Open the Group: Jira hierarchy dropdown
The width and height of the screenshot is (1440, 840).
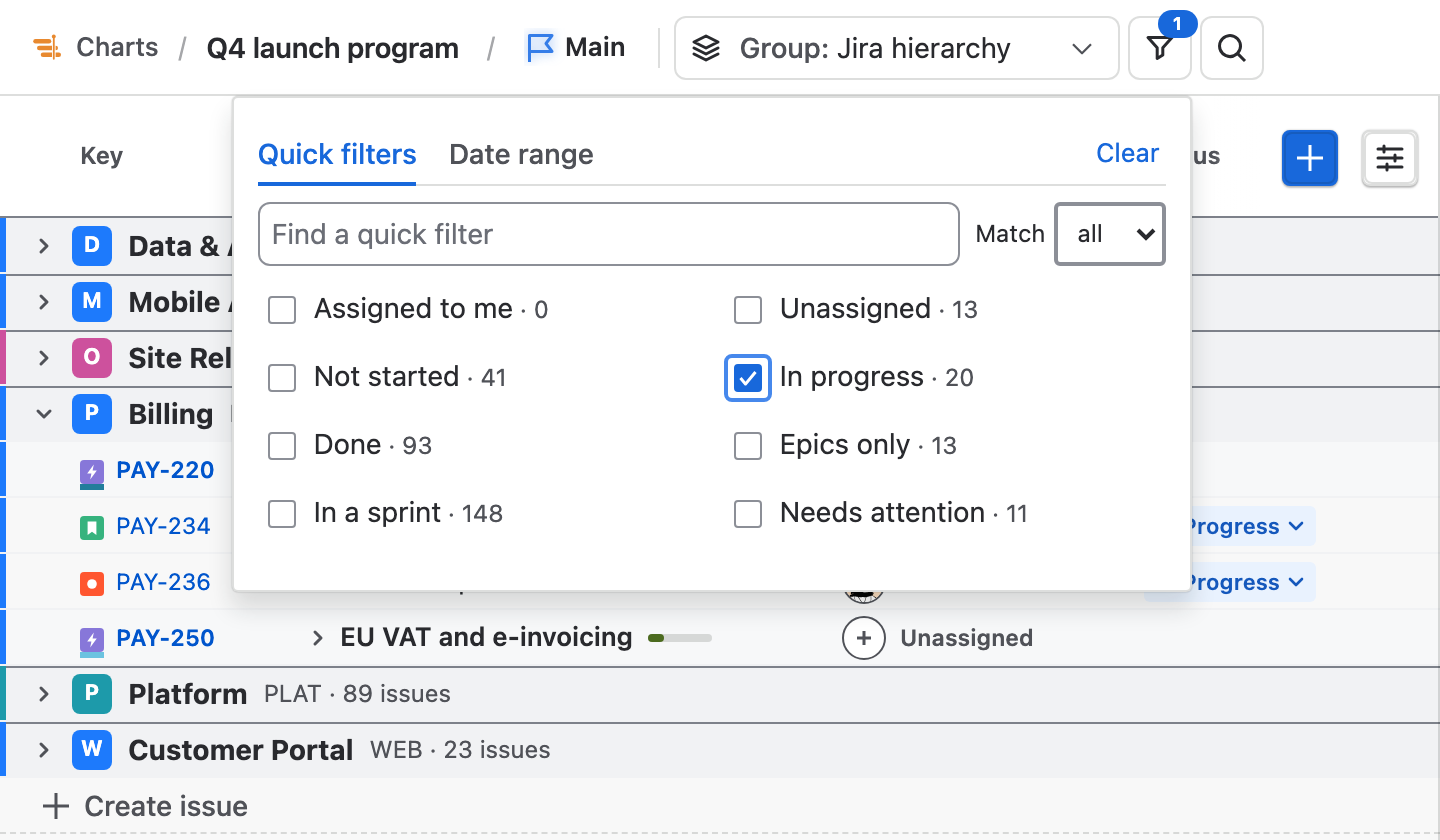click(897, 48)
